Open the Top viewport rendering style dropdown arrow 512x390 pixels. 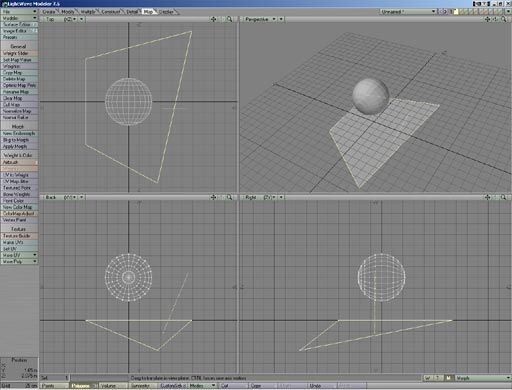pos(81,19)
